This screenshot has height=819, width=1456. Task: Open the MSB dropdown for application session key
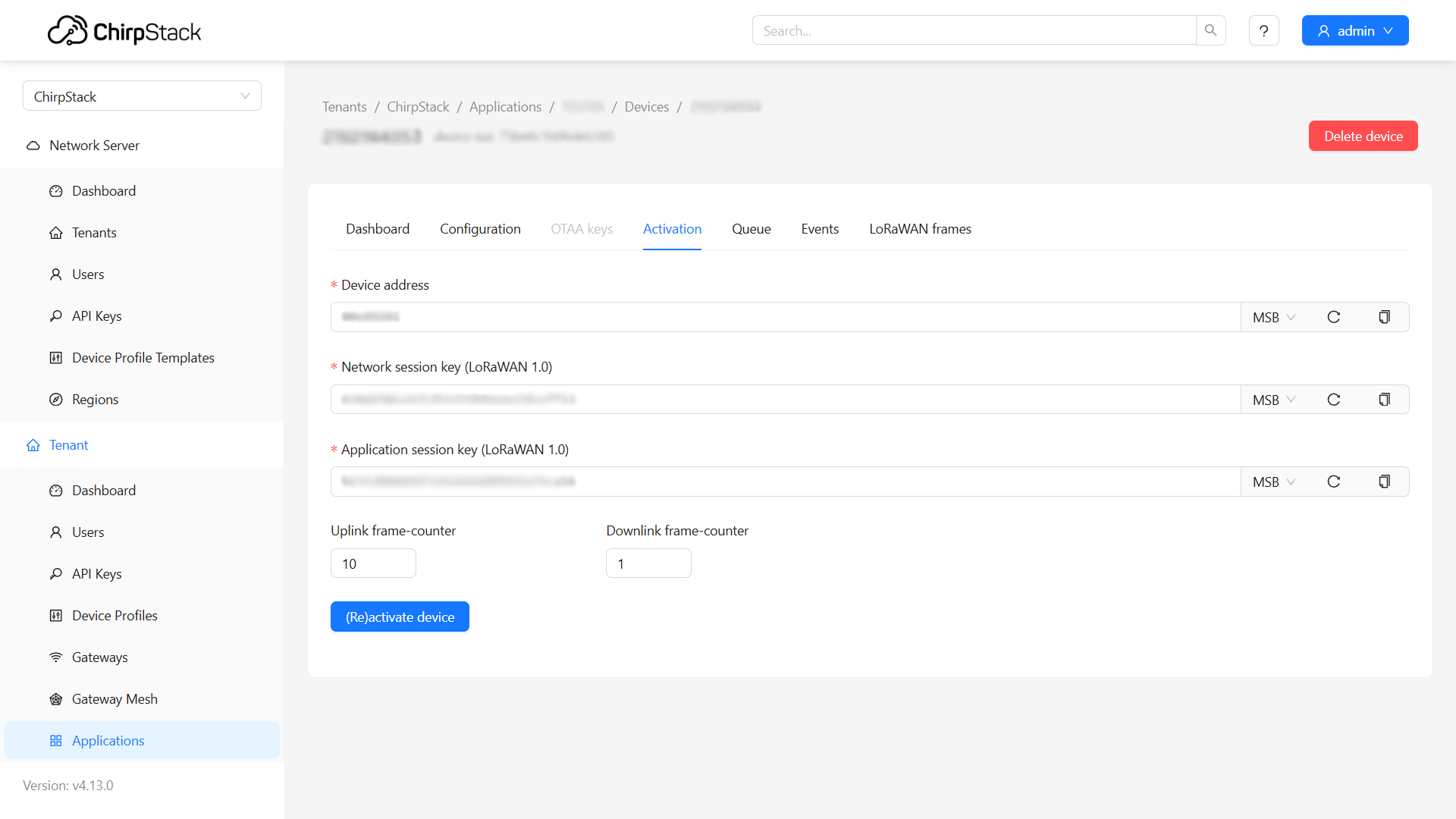[x=1274, y=482]
